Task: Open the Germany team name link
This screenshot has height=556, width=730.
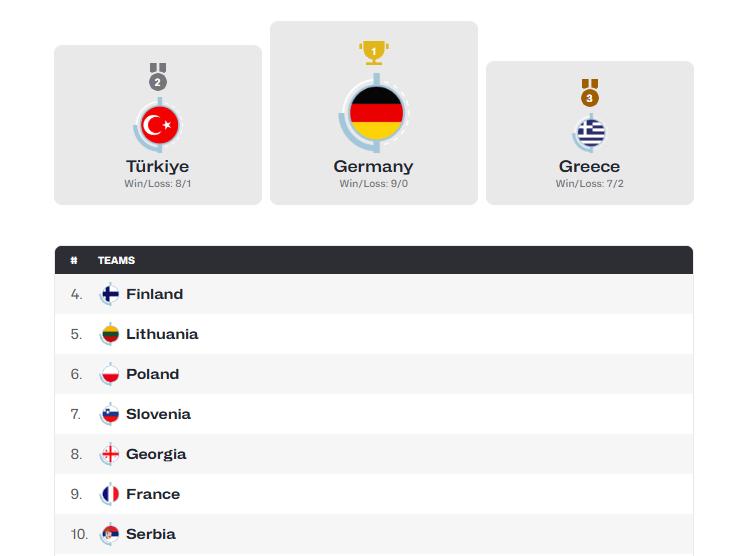Action: tap(374, 167)
